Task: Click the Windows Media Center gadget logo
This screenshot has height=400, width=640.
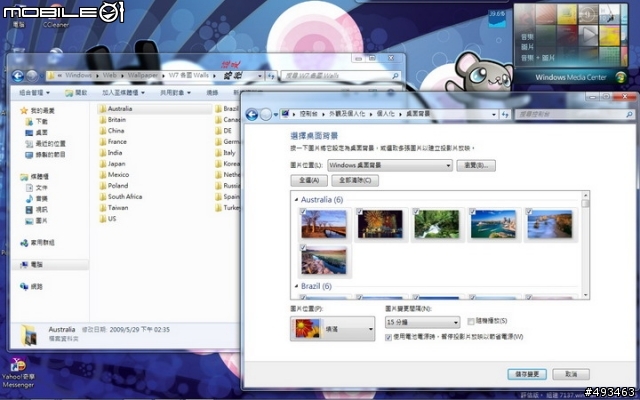Action: (621, 77)
